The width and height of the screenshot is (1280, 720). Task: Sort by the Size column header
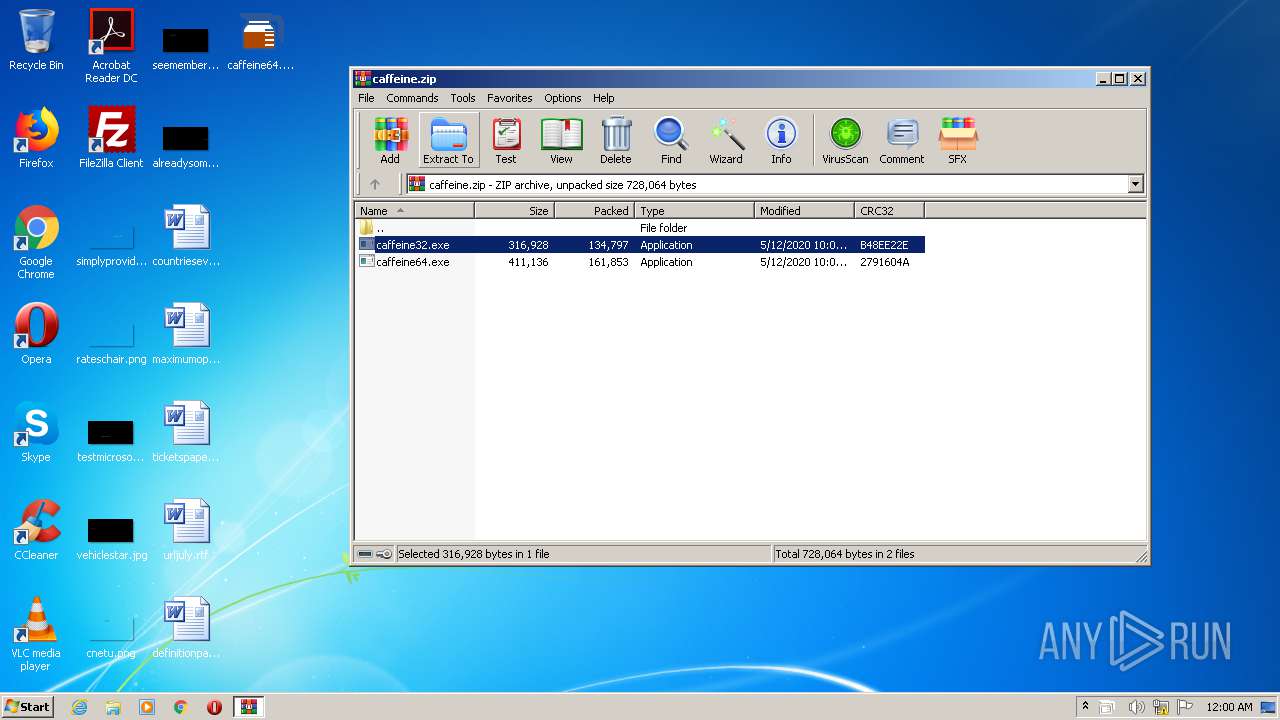point(514,210)
